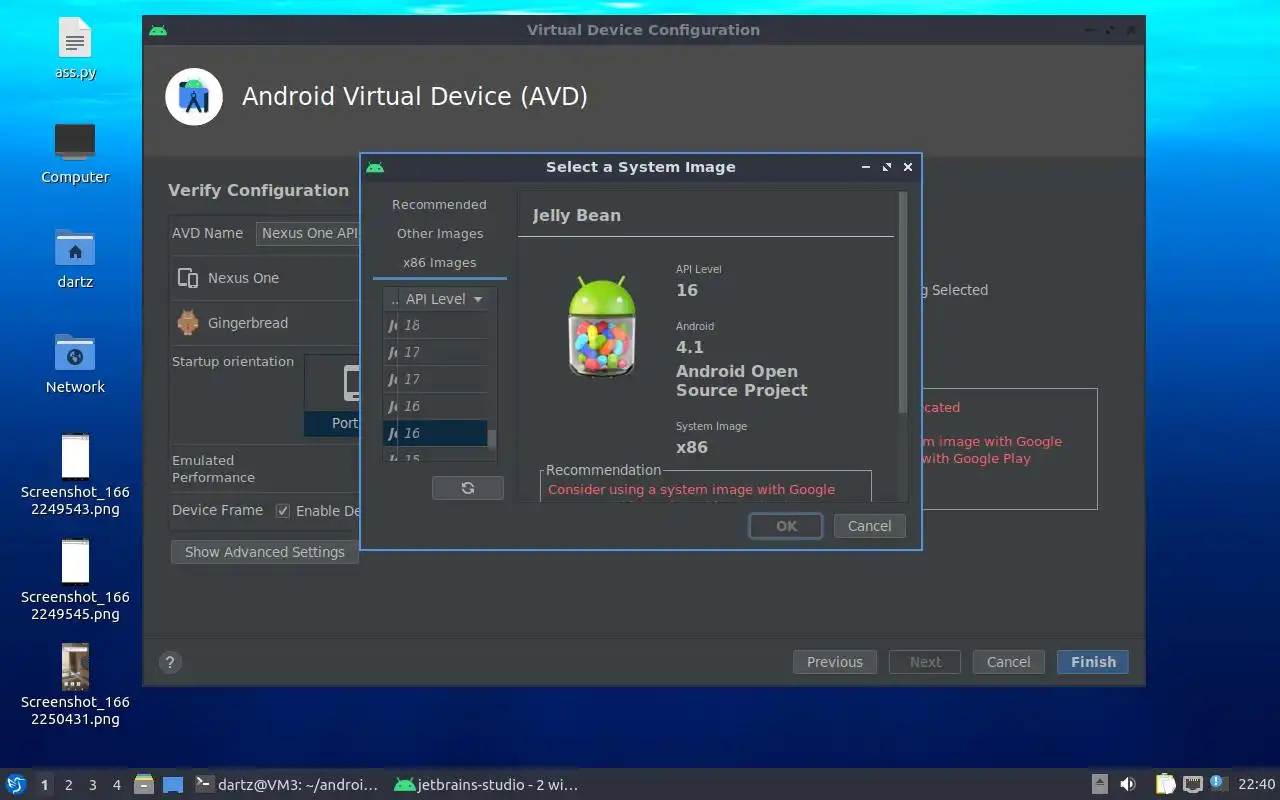Sort by the API Level column header

pos(445,299)
